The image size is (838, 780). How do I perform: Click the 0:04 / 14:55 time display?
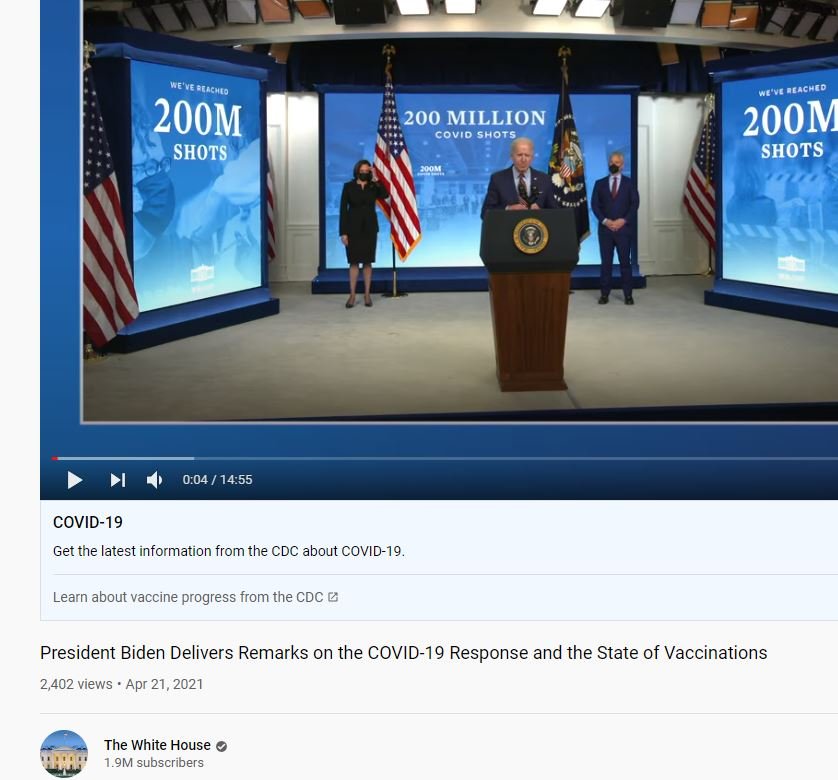pyautogui.click(x=217, y=480)
